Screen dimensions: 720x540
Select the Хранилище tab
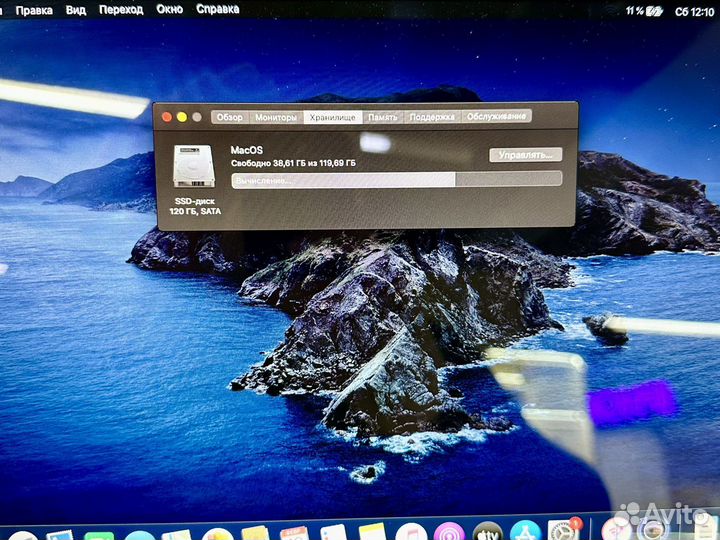[x=332, y=117]
